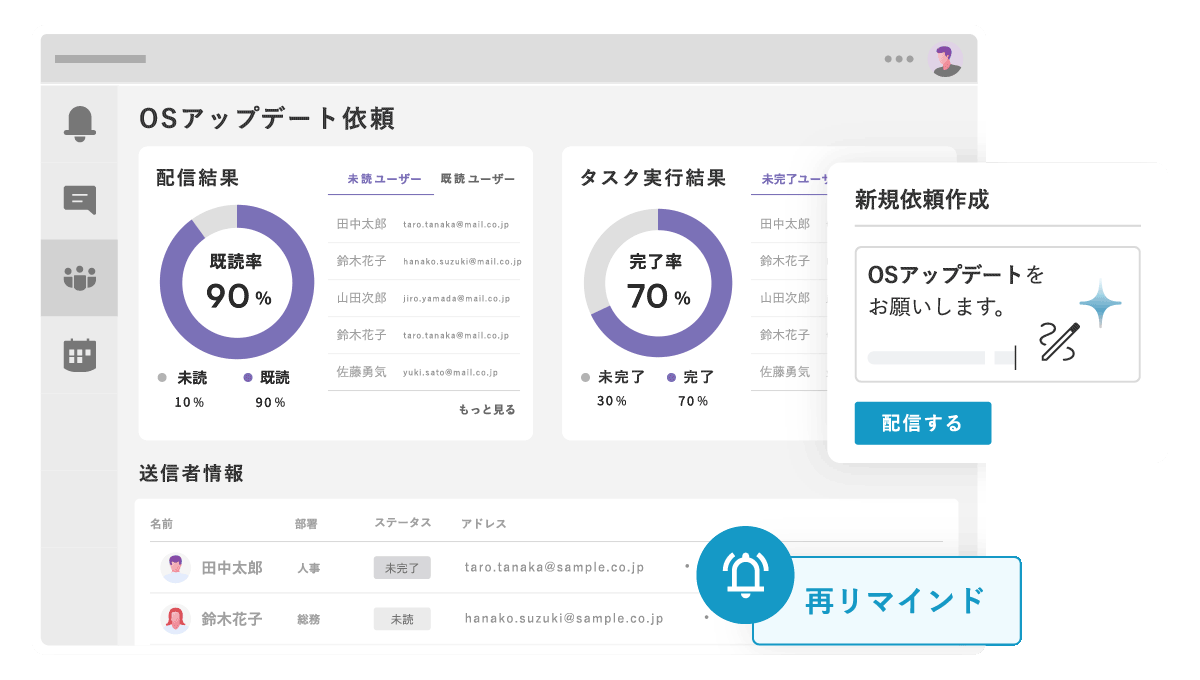Click 田中太郎 avatar in sender table

pyautogui.click(x=176, y=568)
